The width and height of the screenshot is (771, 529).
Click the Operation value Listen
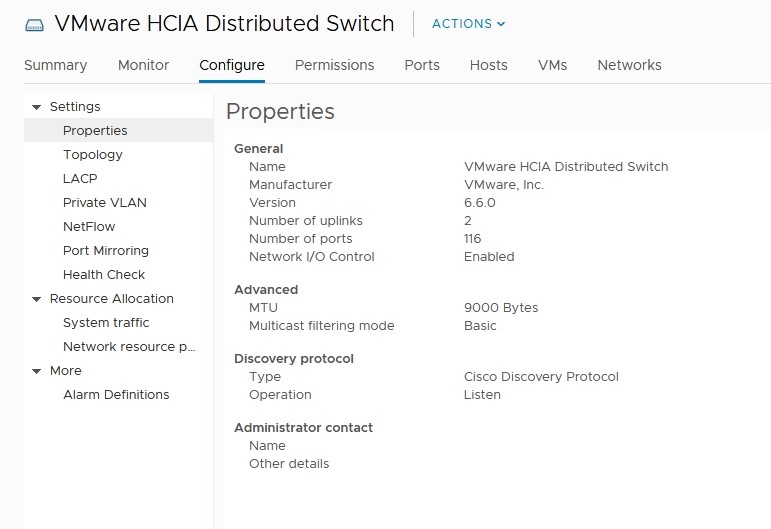[482, 395]
